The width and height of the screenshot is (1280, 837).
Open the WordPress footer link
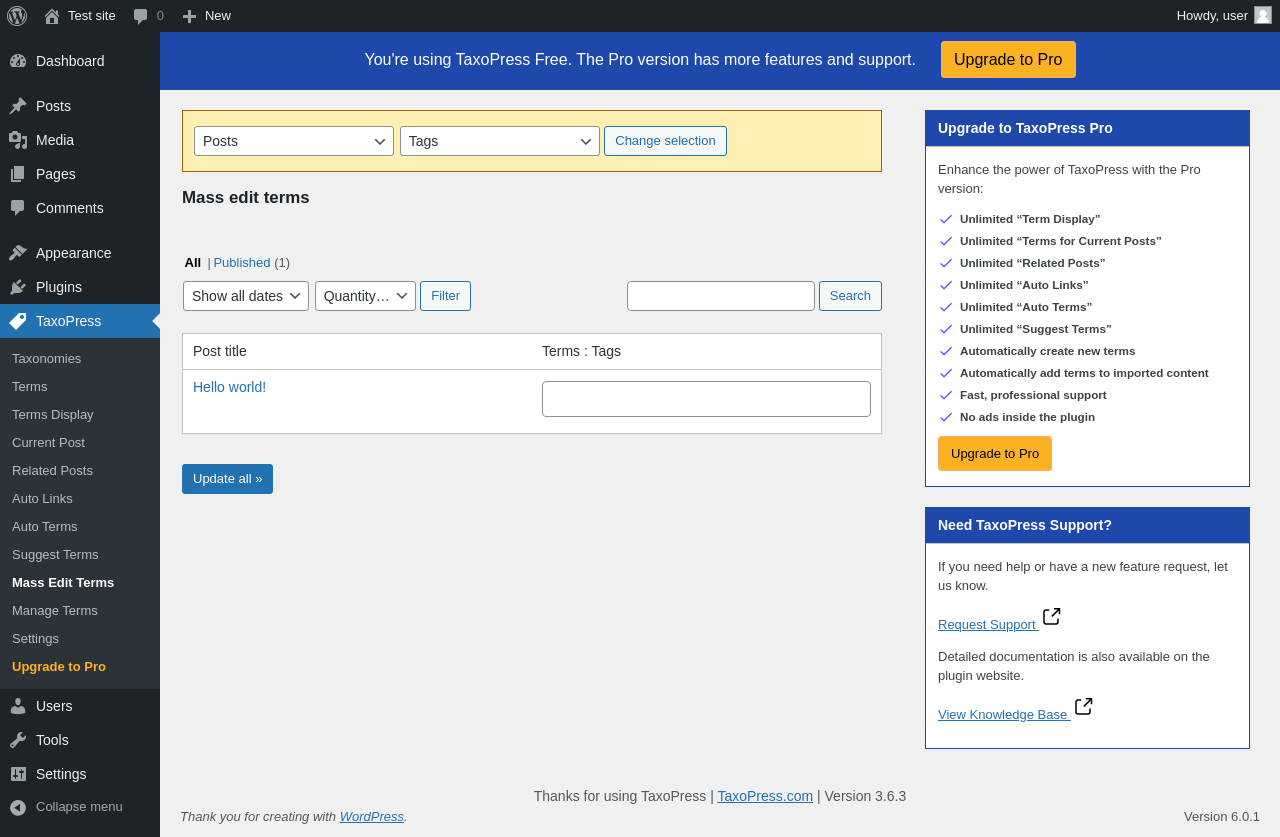(x=372, y=816)
